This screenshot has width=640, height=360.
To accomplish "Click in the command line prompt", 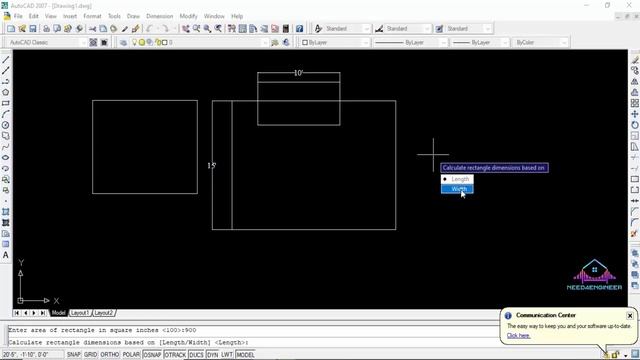I will point(253,342).
